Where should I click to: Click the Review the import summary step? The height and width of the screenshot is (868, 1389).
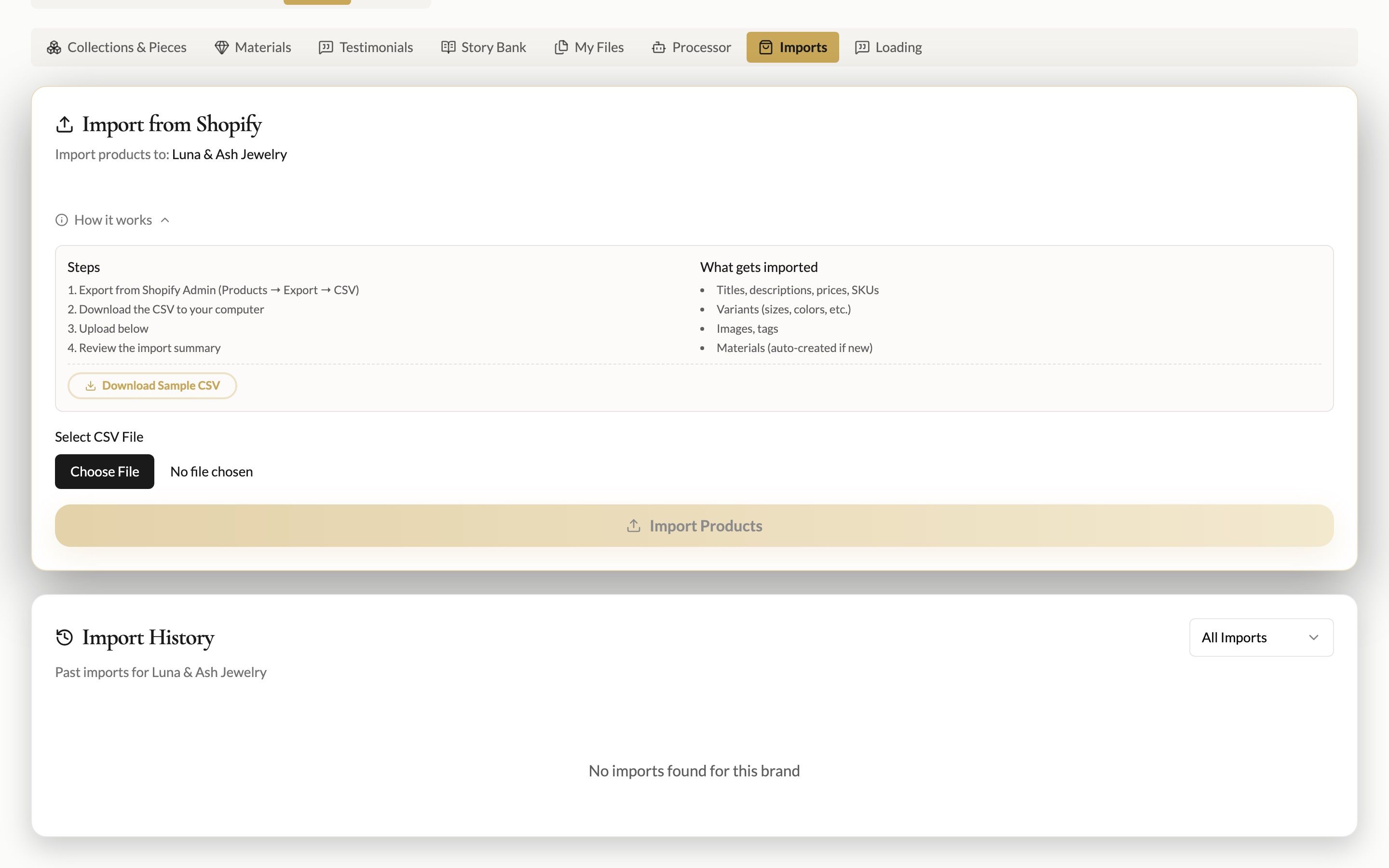144,348
